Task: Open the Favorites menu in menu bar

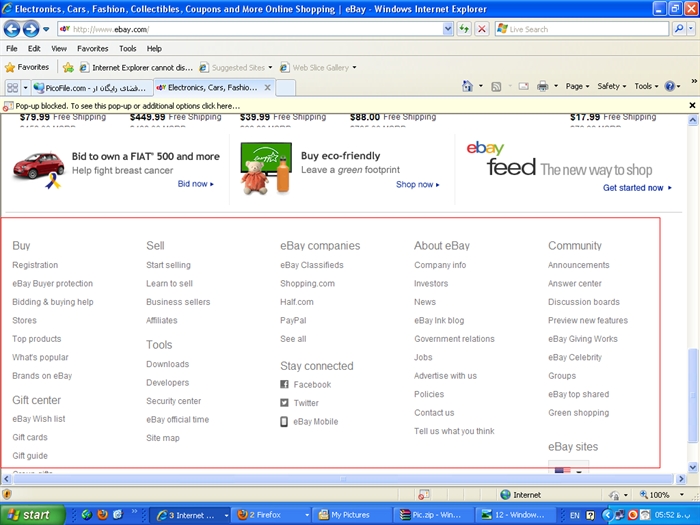Action: (x=92, y=49)
